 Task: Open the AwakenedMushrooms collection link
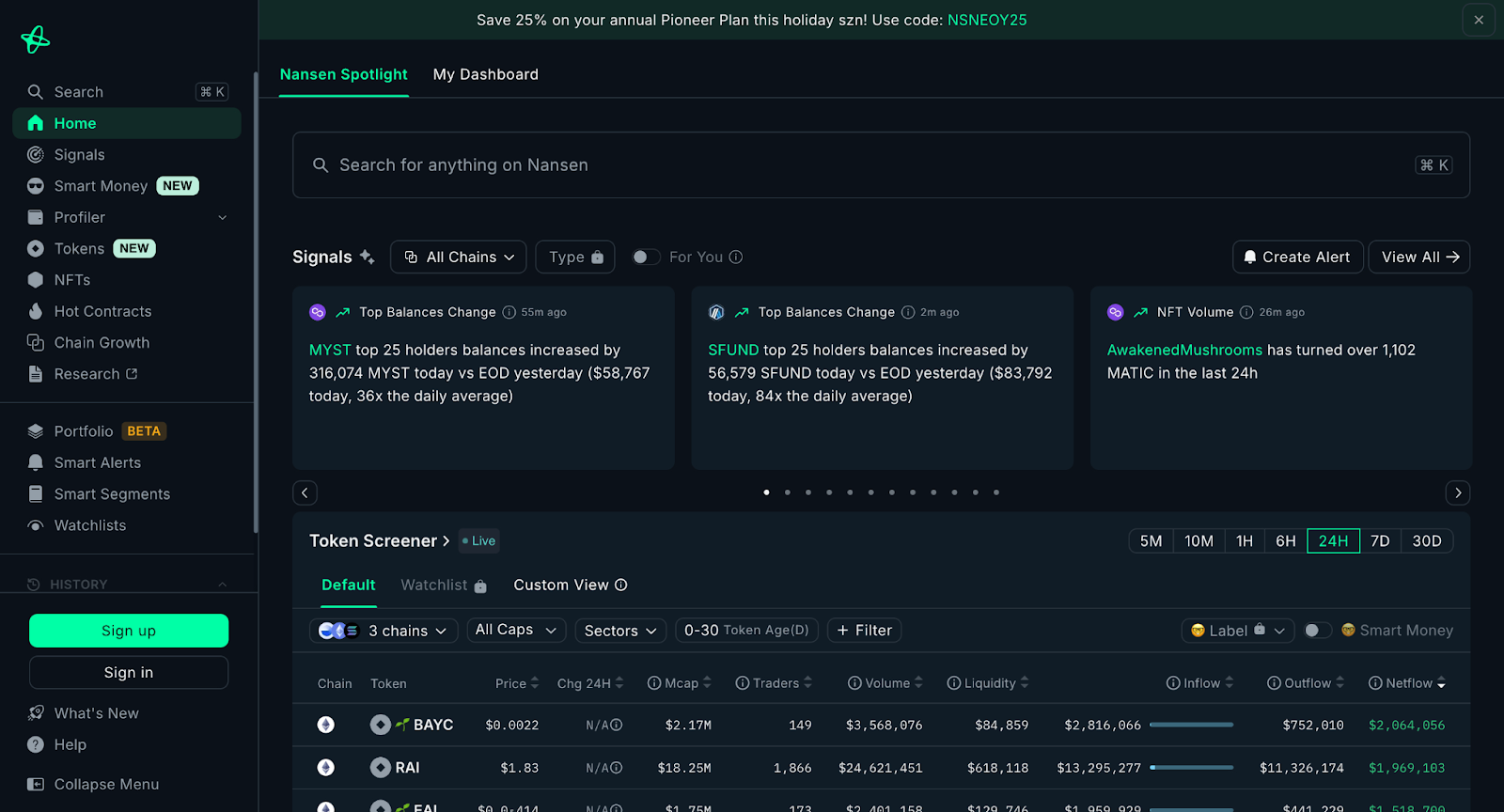pyautogui.click(x=1184, y=350)
